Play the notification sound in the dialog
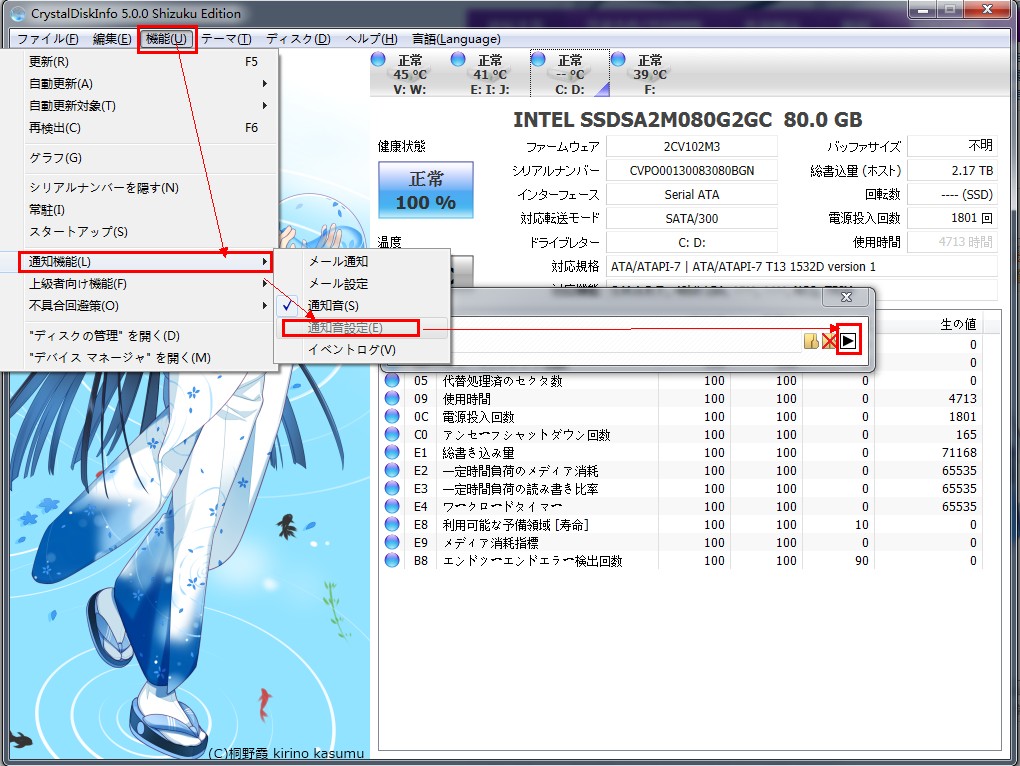 848,340
